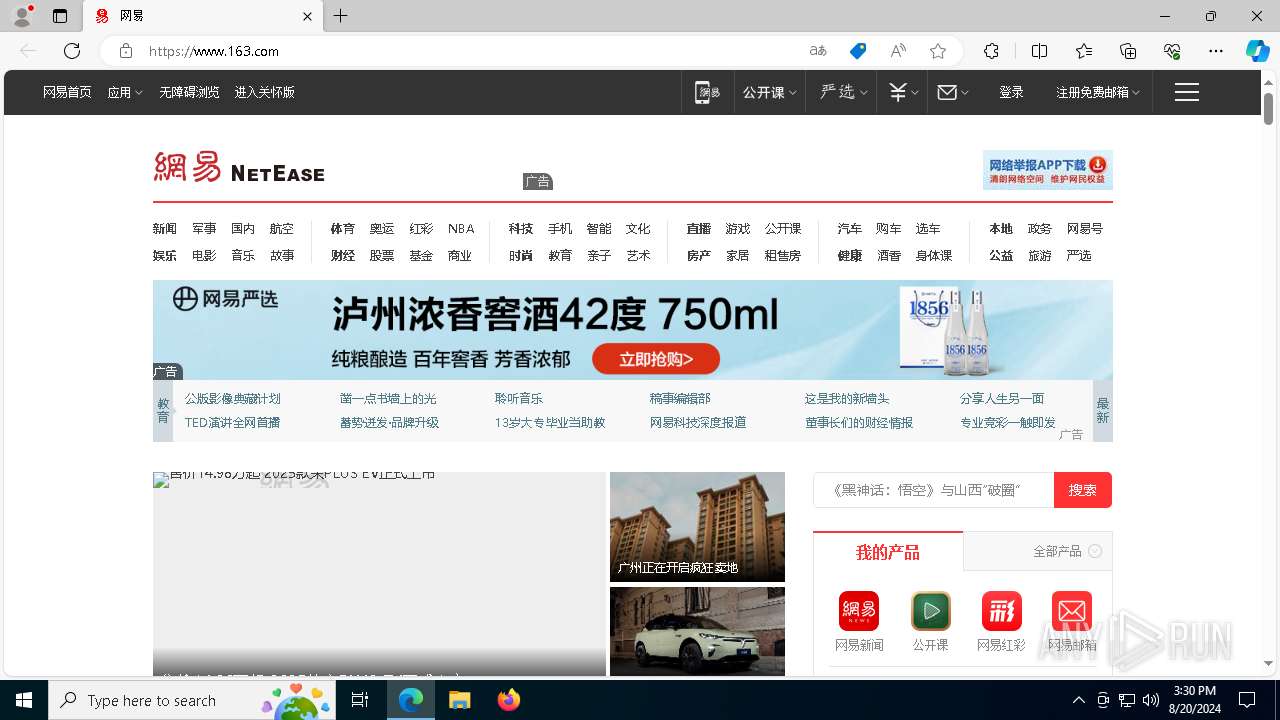
Task: Select the 我的产品 tab
Action: (x=888, y=552)
